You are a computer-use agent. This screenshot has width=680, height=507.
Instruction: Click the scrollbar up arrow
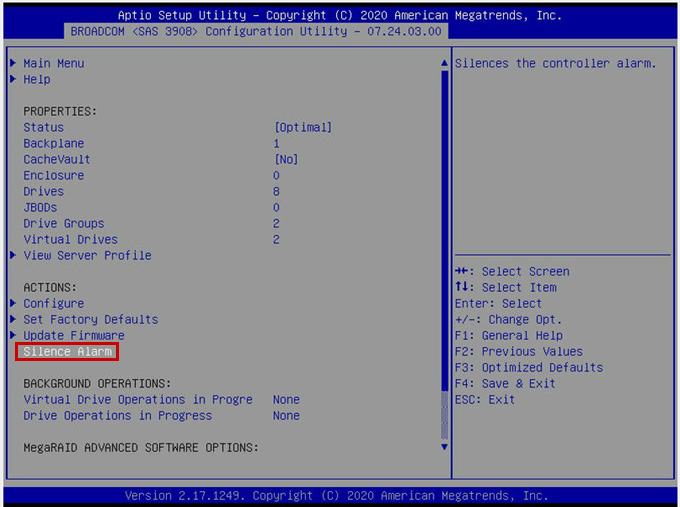click(445, 63)
